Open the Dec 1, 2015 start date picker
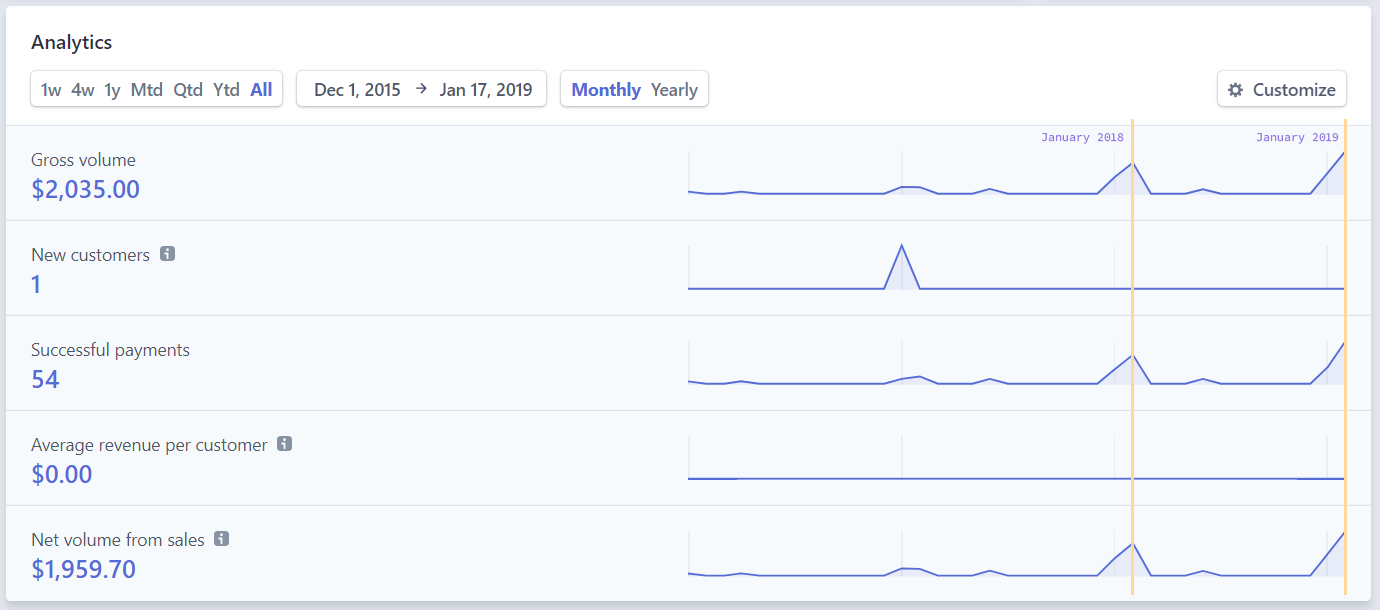The height and width of the screenshot is (610, 1380). [357, 90]
